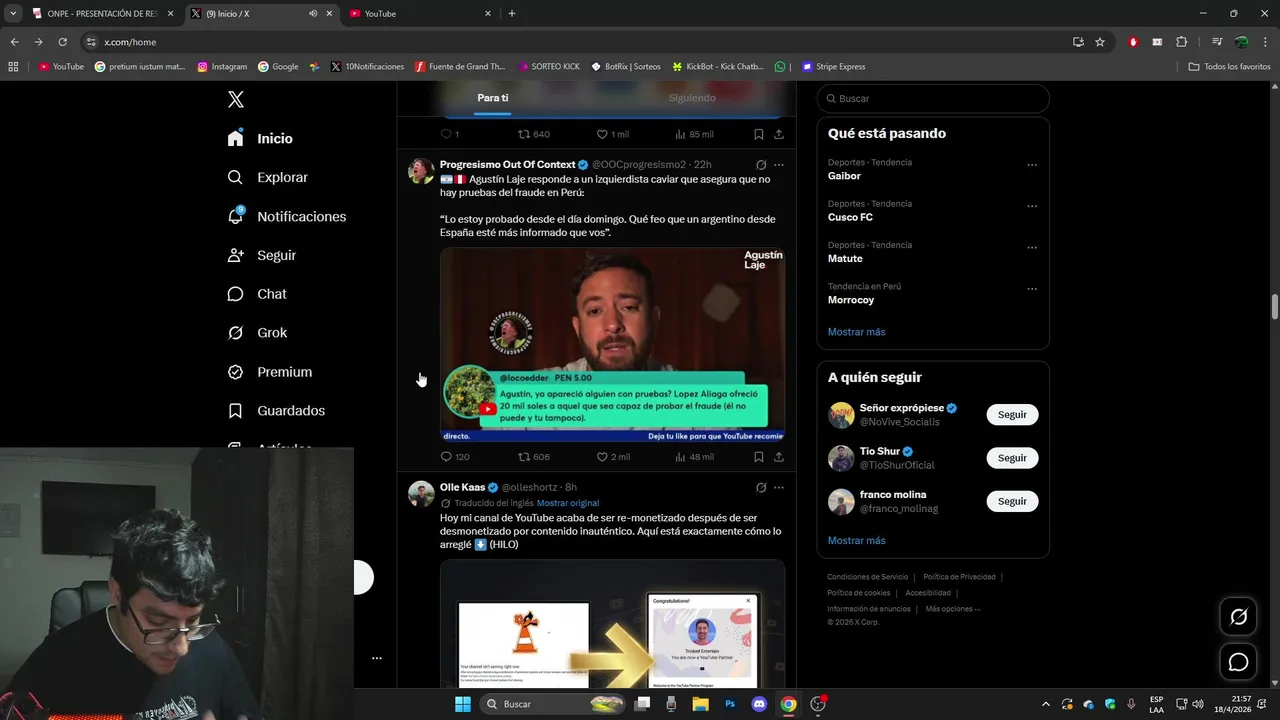Share the Progresismo Out Of Context post
The width and height of the screenshot is (1280, 720).
coord(779,457)
